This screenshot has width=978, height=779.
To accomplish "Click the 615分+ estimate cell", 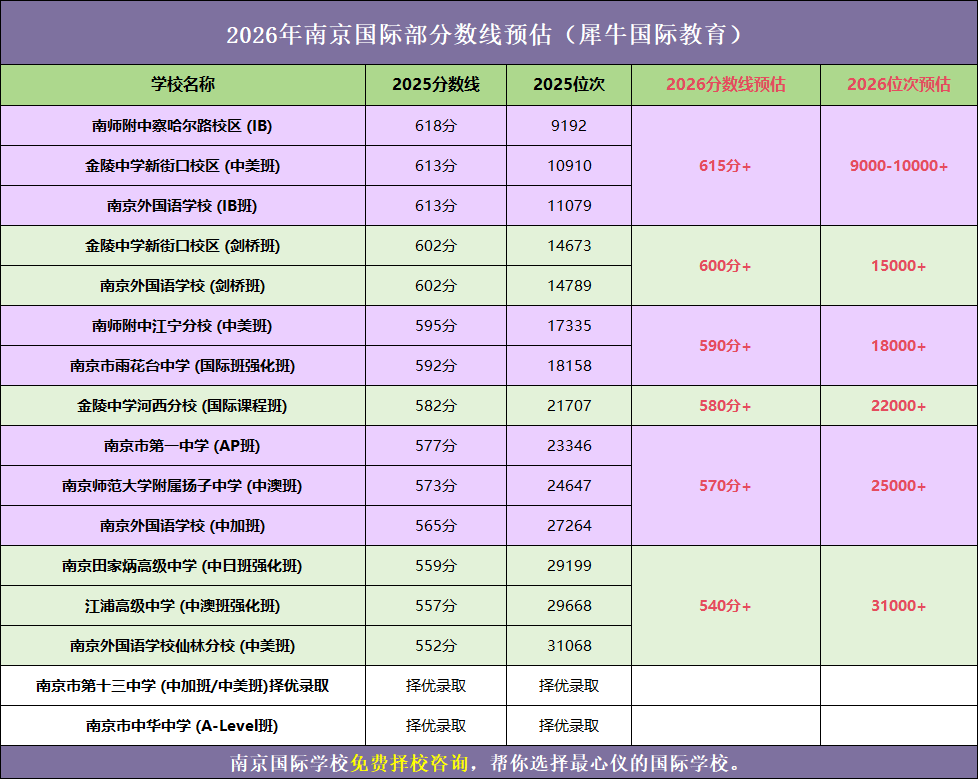I will click(x=725, y=166).
